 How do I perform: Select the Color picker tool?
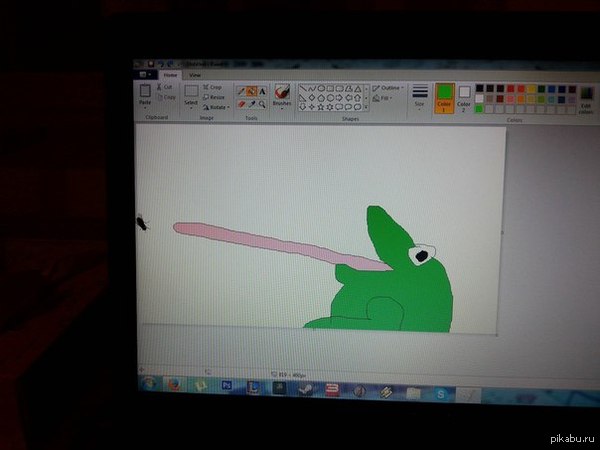click(x=252, y=104)
